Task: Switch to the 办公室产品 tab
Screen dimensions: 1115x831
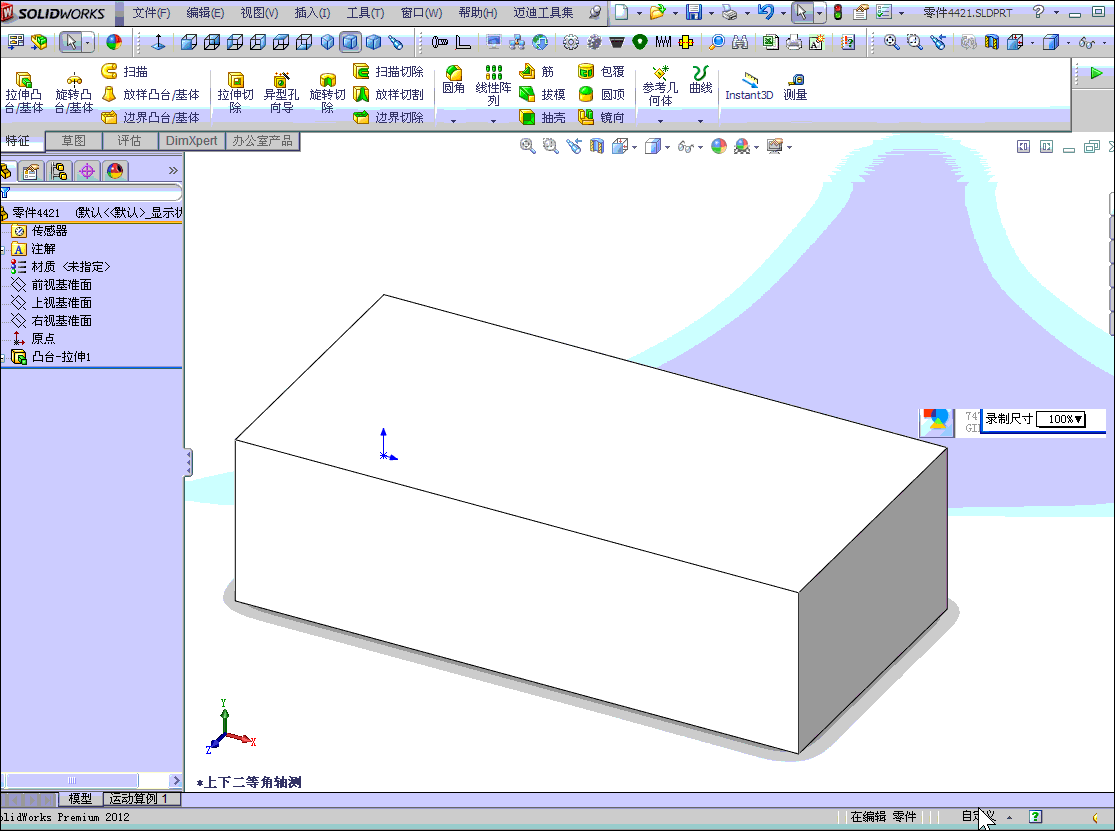Action: tap(262, 141)
